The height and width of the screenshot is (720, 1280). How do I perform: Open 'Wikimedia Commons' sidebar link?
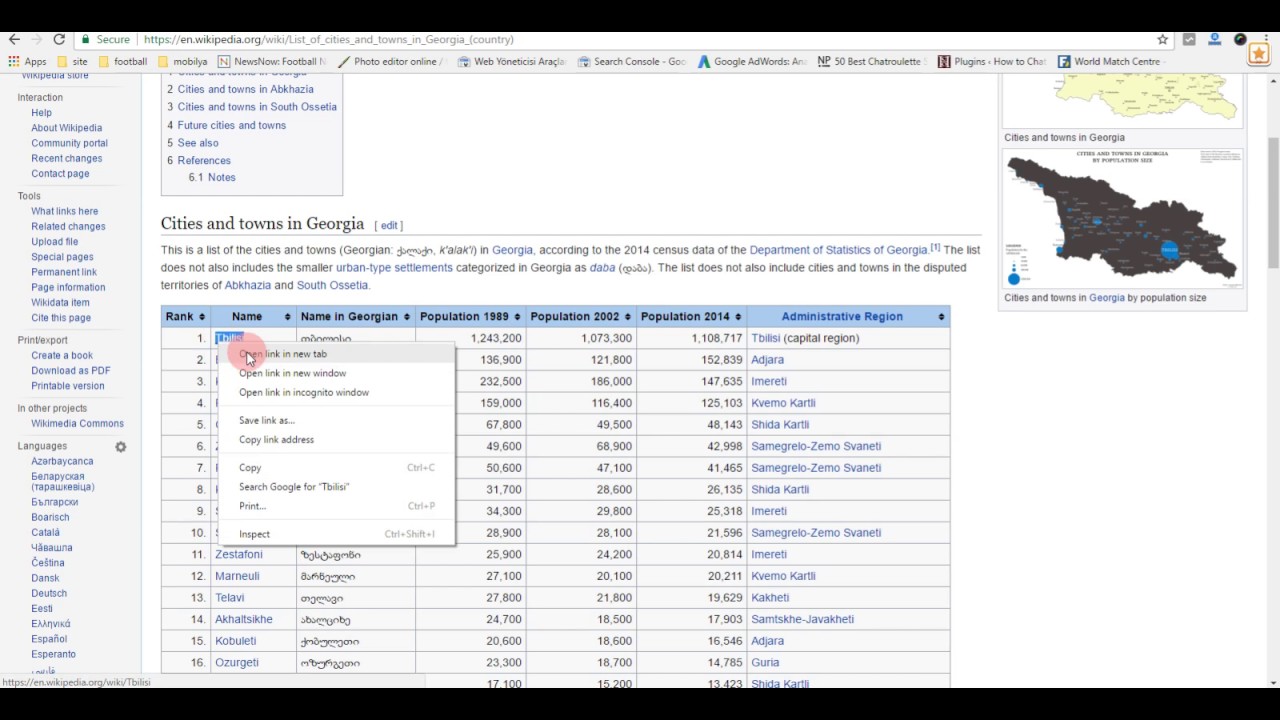coord(77,424)
